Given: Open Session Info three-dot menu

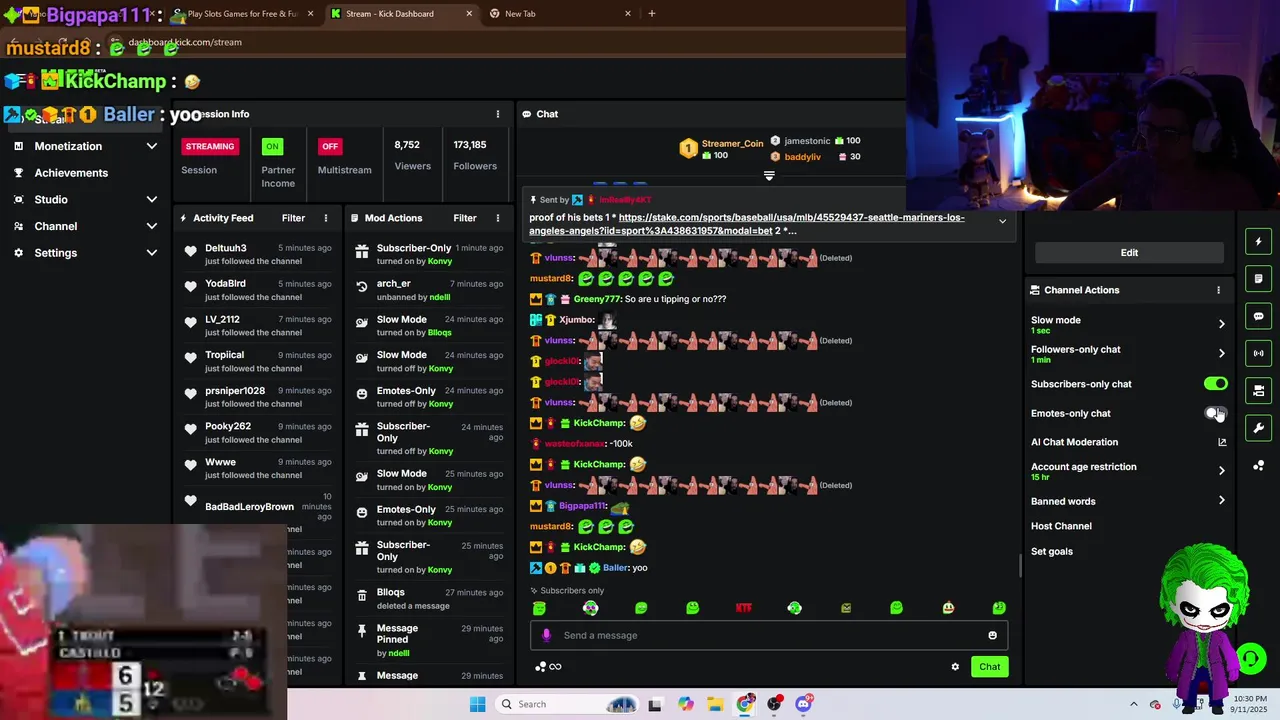Looking at the screenshot, I should coord(498,114).
